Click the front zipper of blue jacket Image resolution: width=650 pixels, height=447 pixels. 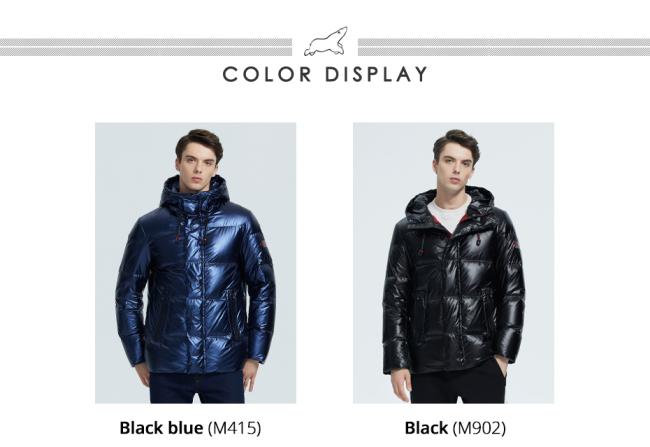203,290
